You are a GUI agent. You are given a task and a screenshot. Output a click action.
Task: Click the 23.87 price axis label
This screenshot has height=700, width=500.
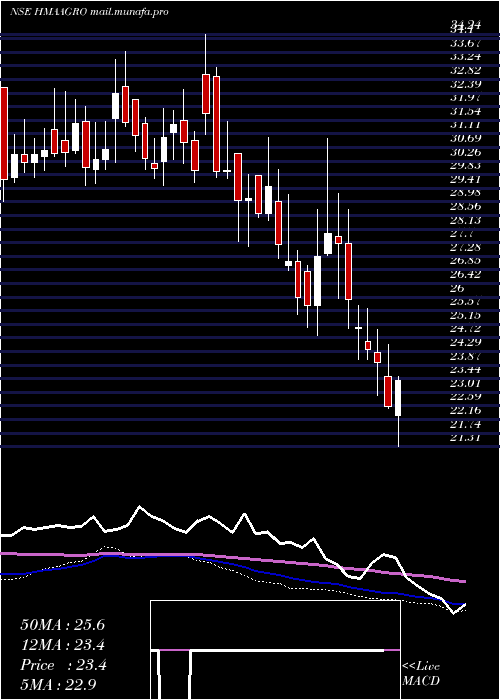point(465,356)
